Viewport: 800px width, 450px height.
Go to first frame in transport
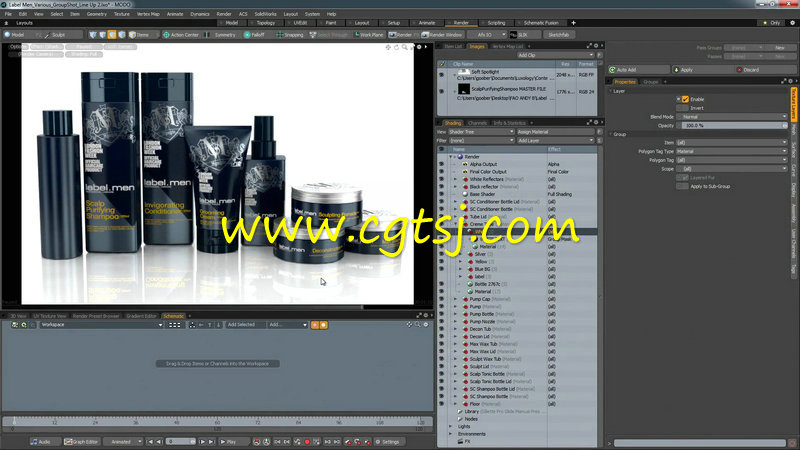point(150,442)
